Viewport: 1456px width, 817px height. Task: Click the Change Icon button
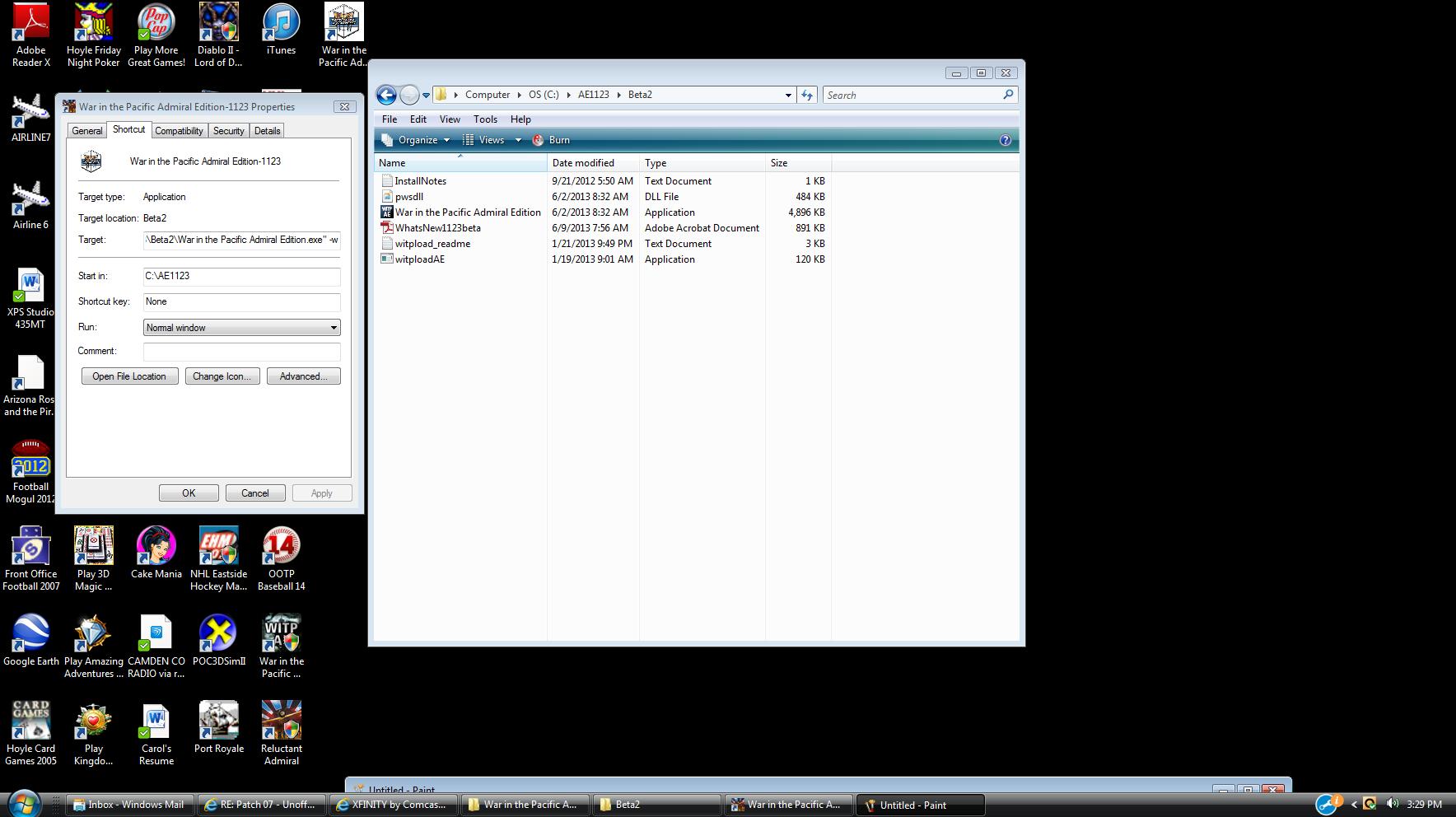click(222, 376)
